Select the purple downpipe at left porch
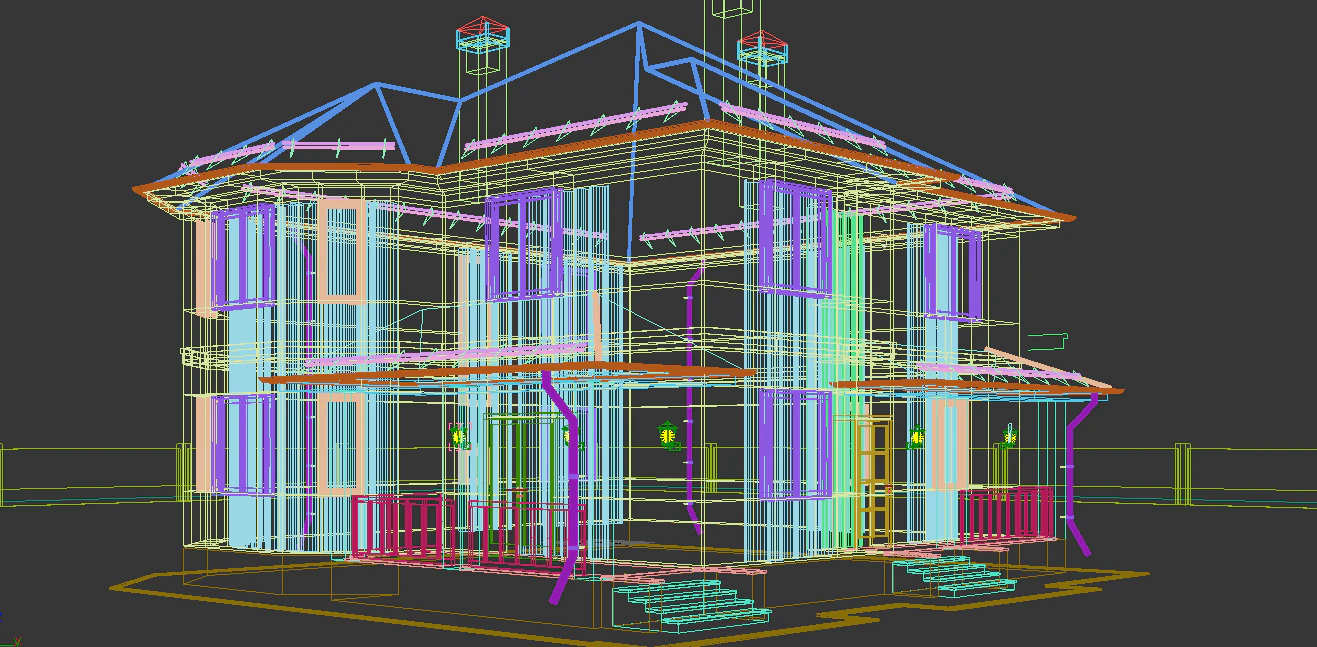 tap(563, 487)
